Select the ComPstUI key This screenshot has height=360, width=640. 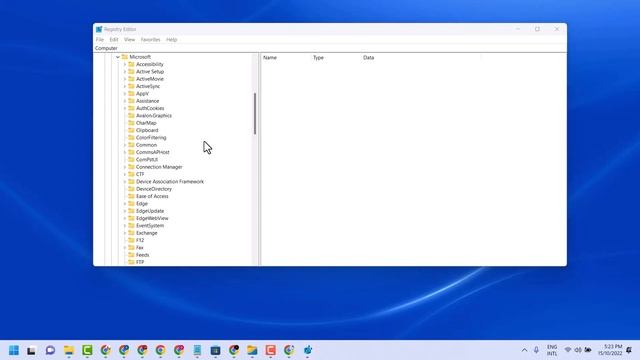point(147,160)
